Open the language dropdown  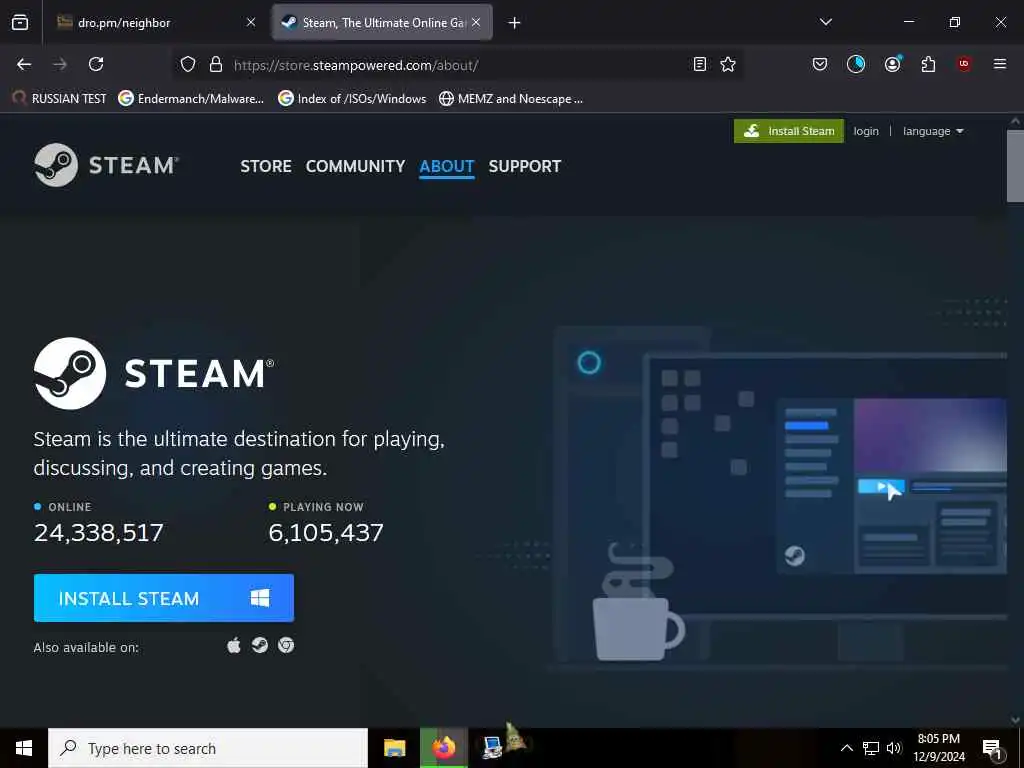(933, 131)
